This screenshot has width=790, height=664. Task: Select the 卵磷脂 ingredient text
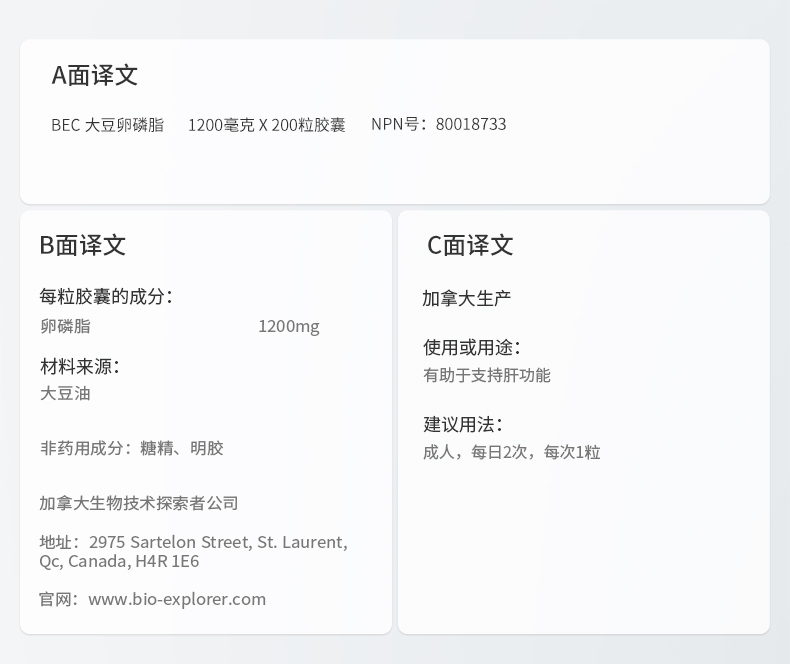(x=65, y=326)
